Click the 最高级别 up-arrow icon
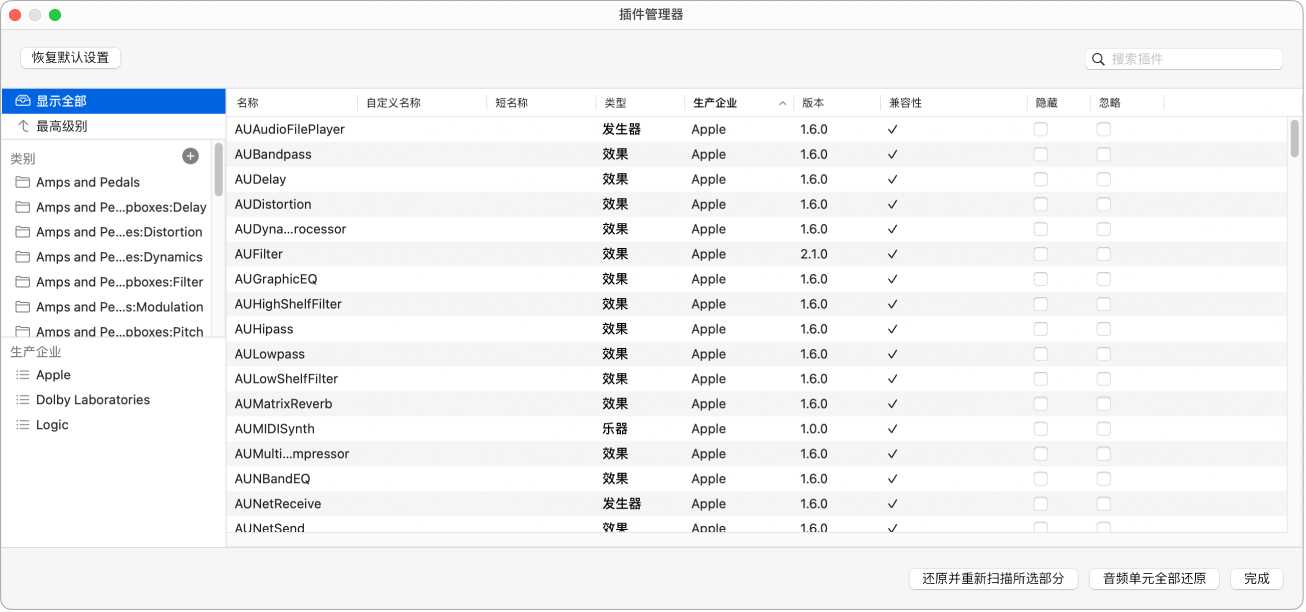This screenshot has height=612, width=1306. click(x=22, y=126)
